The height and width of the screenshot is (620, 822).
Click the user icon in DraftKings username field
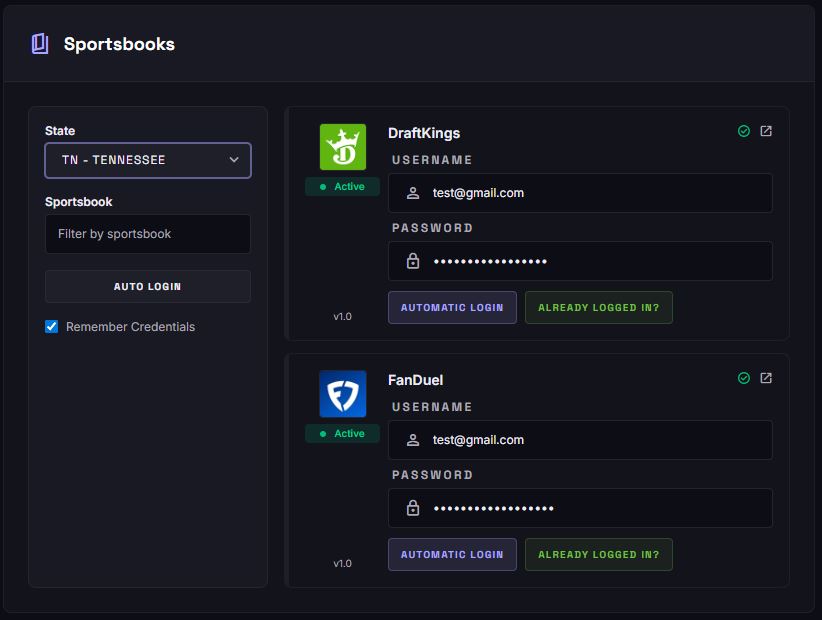[x=413, y=193]
